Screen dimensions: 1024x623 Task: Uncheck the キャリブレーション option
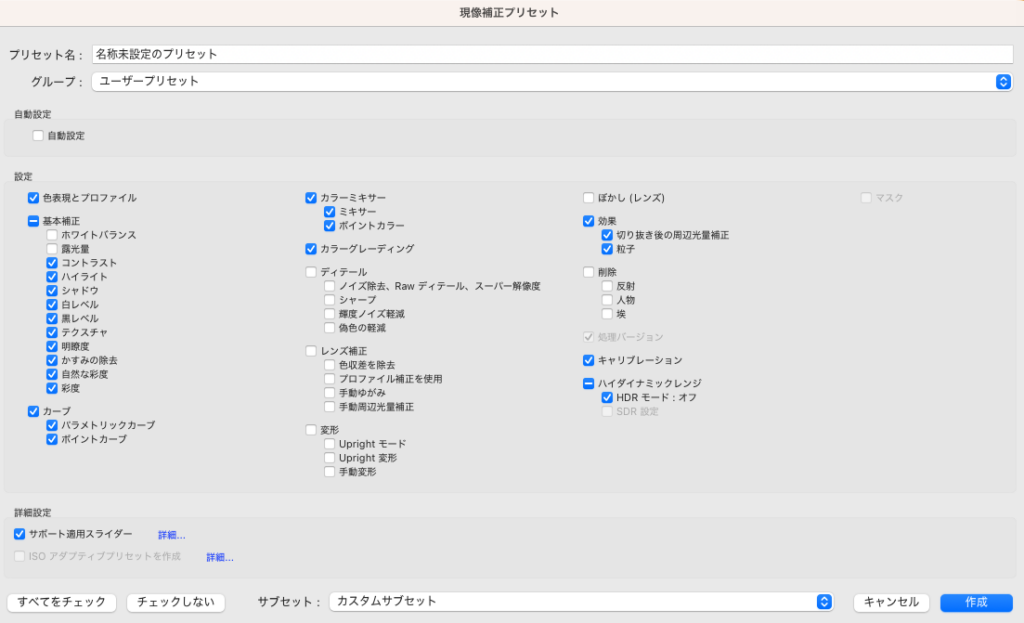click(590, 358)
